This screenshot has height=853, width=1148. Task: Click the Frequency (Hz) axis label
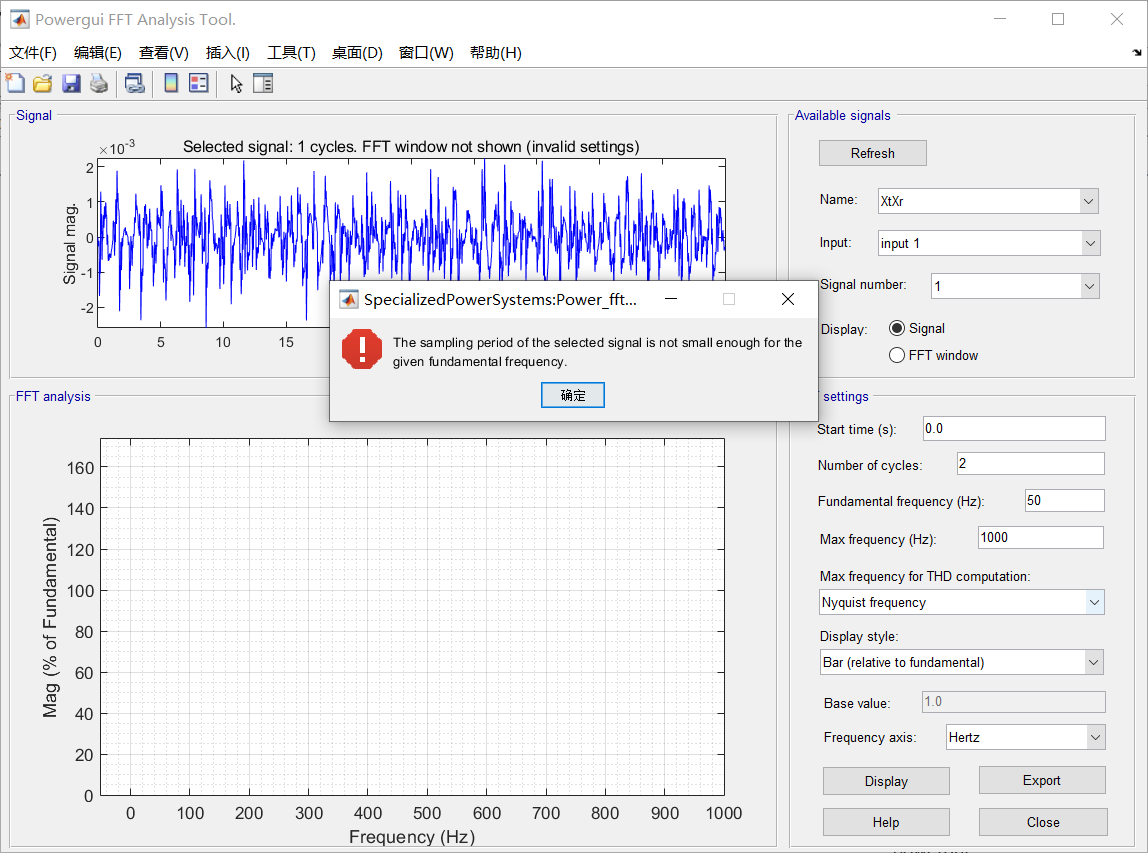[411, 837]
